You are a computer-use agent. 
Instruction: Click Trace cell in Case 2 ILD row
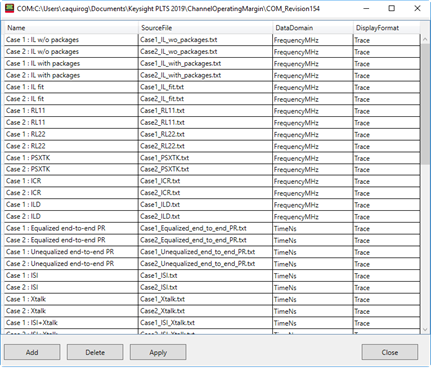[386, 217]
